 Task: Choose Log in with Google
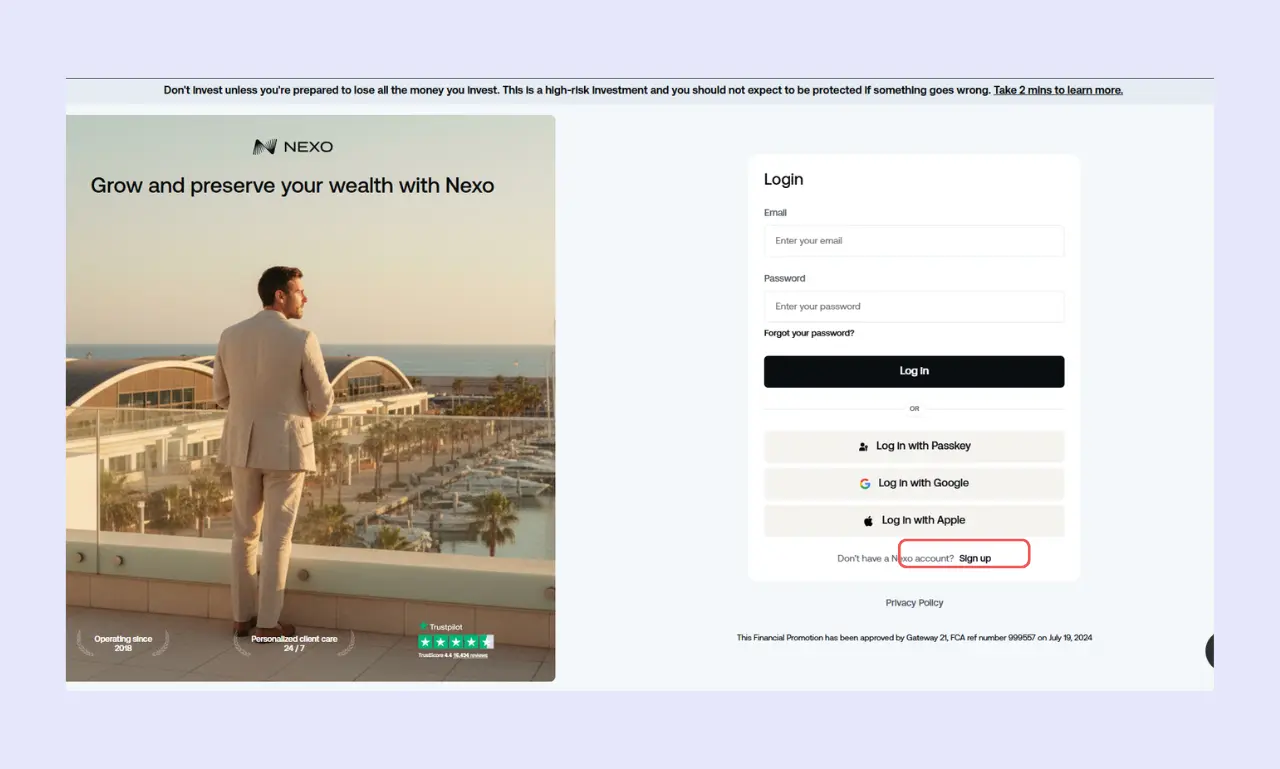[x=914, y=483]
